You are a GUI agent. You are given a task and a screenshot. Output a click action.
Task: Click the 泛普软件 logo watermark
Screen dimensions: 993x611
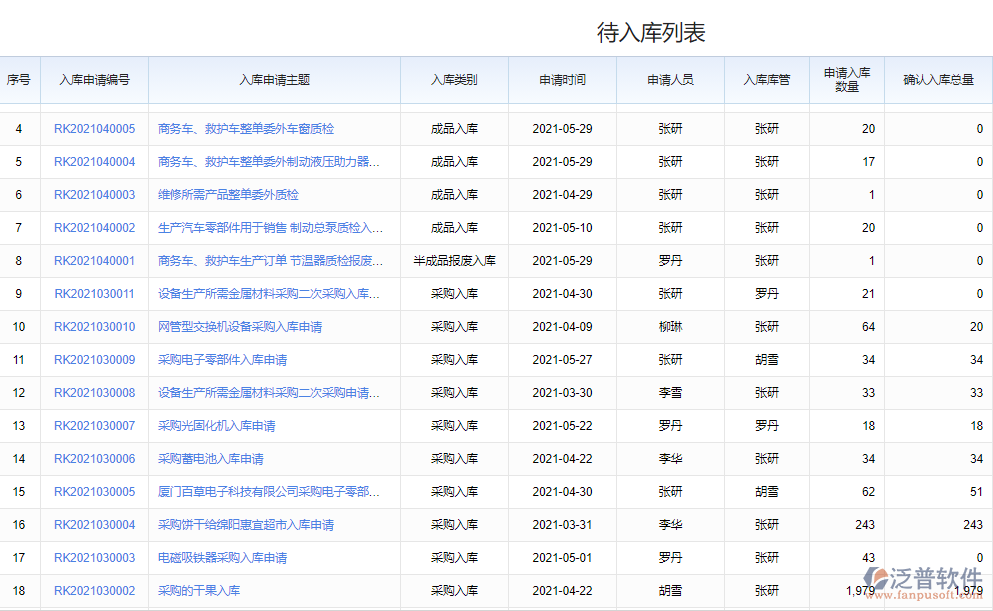click(923, 577)
